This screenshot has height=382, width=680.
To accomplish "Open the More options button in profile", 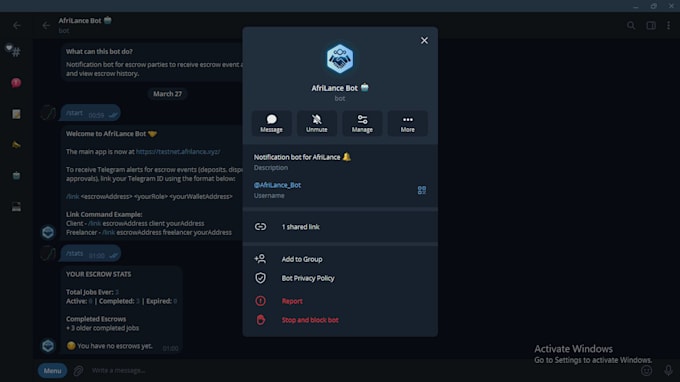I will point(408,124).
